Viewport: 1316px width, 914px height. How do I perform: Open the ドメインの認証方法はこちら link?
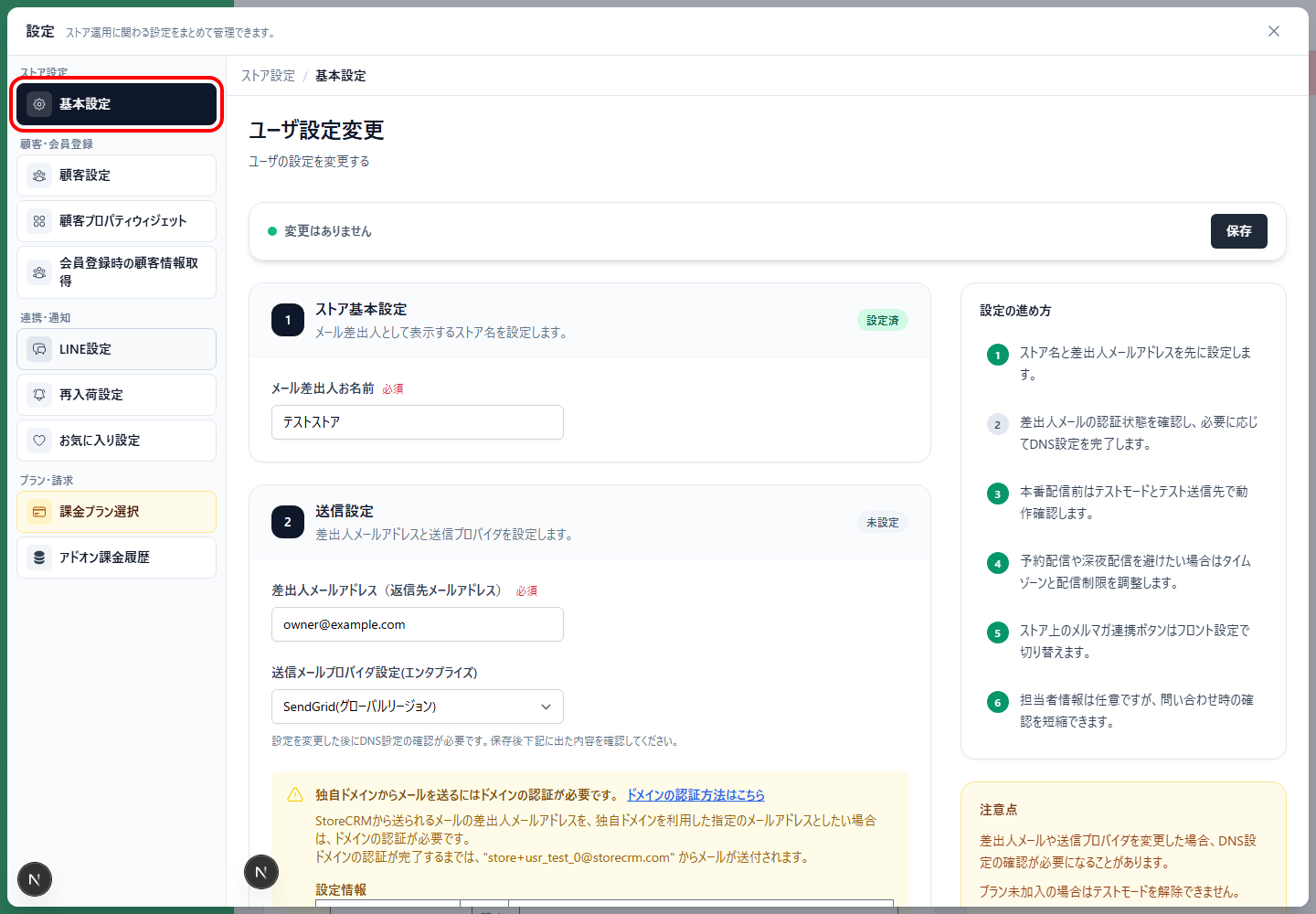pos(695,795)
